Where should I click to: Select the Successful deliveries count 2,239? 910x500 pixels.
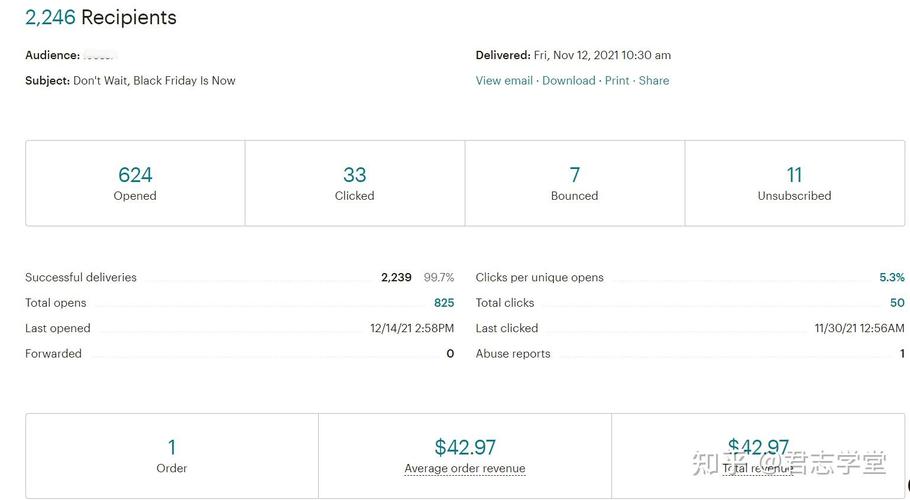click(396, 277)
